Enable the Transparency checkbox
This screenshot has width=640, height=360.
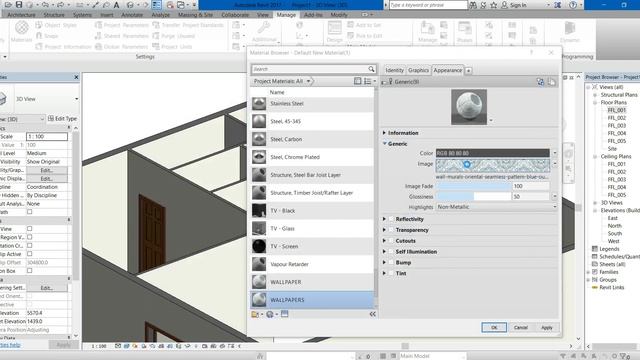coord(391,230)
